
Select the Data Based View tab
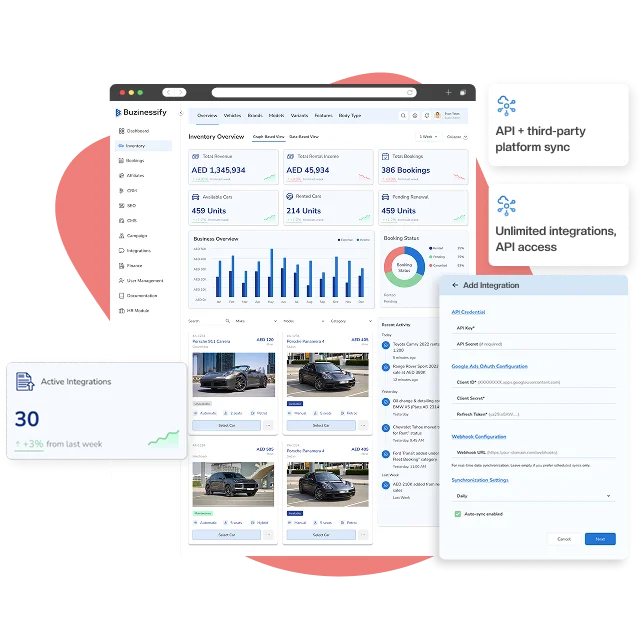click(304, 136)
